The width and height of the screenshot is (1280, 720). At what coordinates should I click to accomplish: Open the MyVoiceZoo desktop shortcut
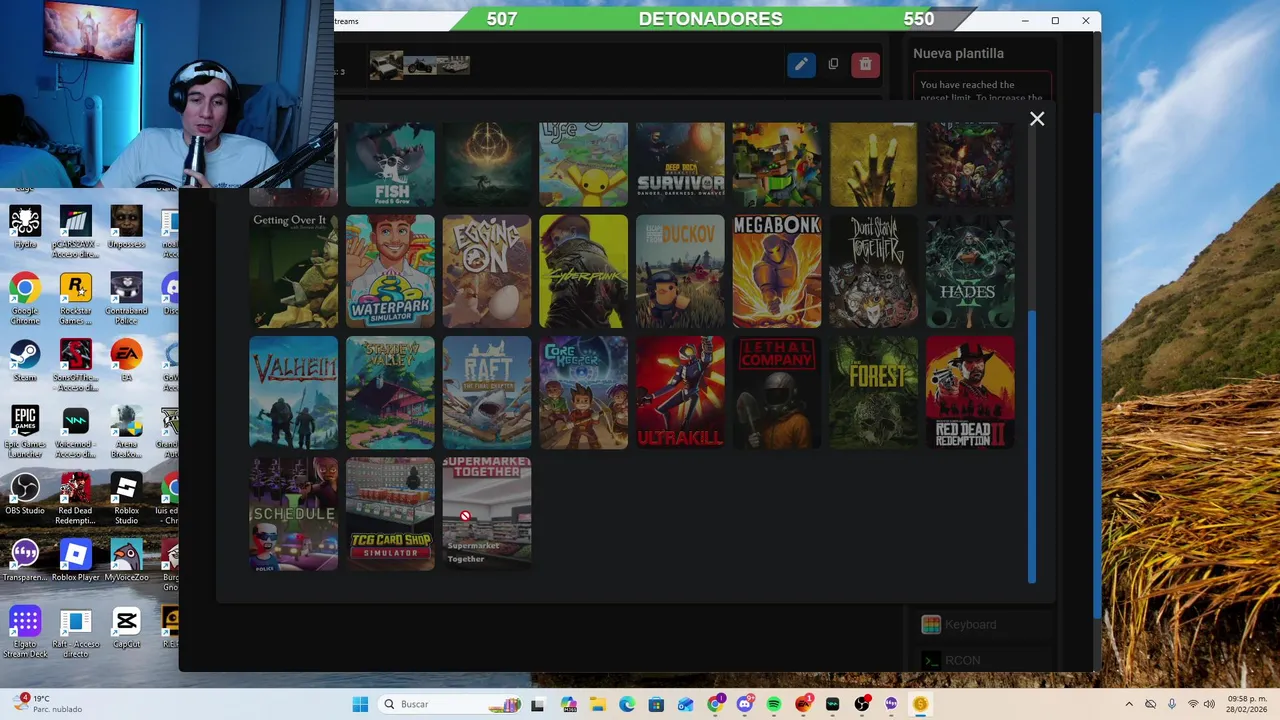tap(126, 560)
